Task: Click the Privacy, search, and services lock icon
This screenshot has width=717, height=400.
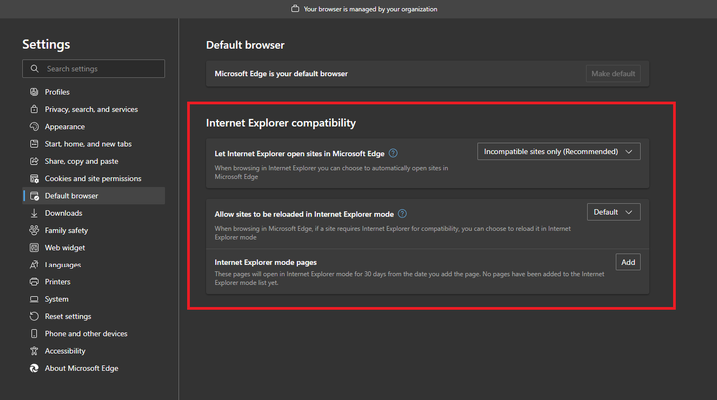Action: (x=34, y=109)
